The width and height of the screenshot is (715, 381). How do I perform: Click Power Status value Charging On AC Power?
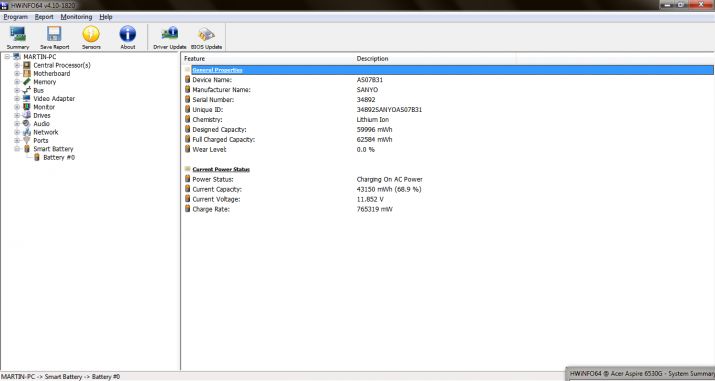(x=389, y=179)
